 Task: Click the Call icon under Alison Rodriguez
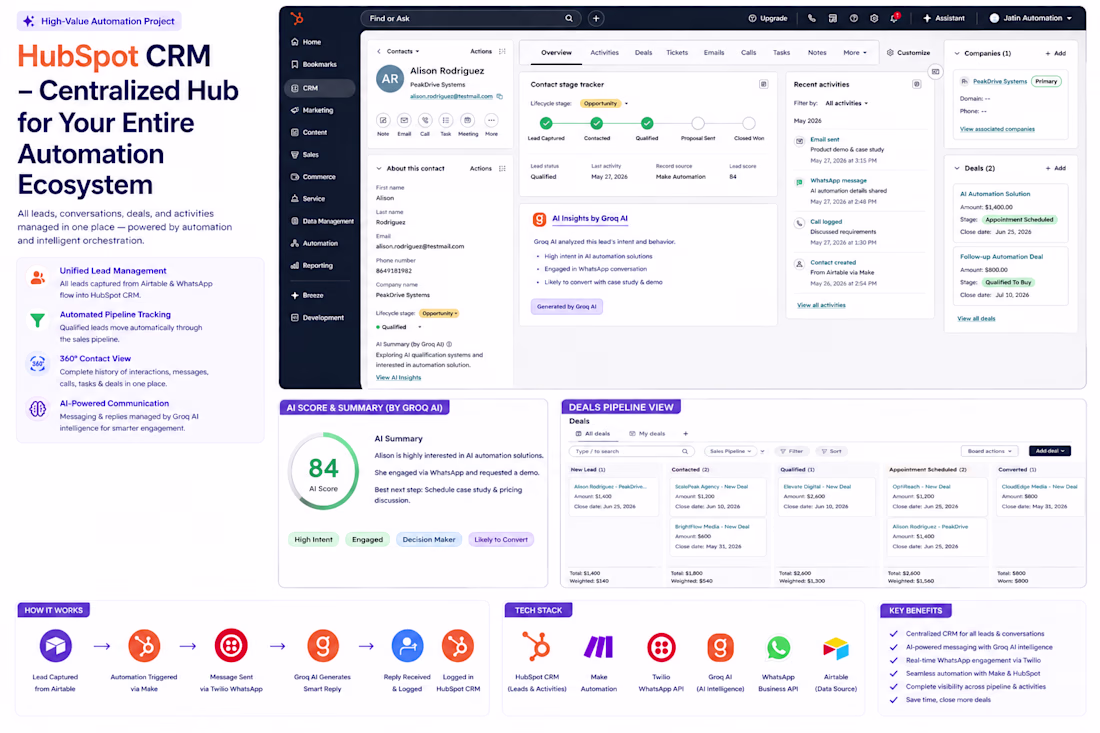[425, 120]
